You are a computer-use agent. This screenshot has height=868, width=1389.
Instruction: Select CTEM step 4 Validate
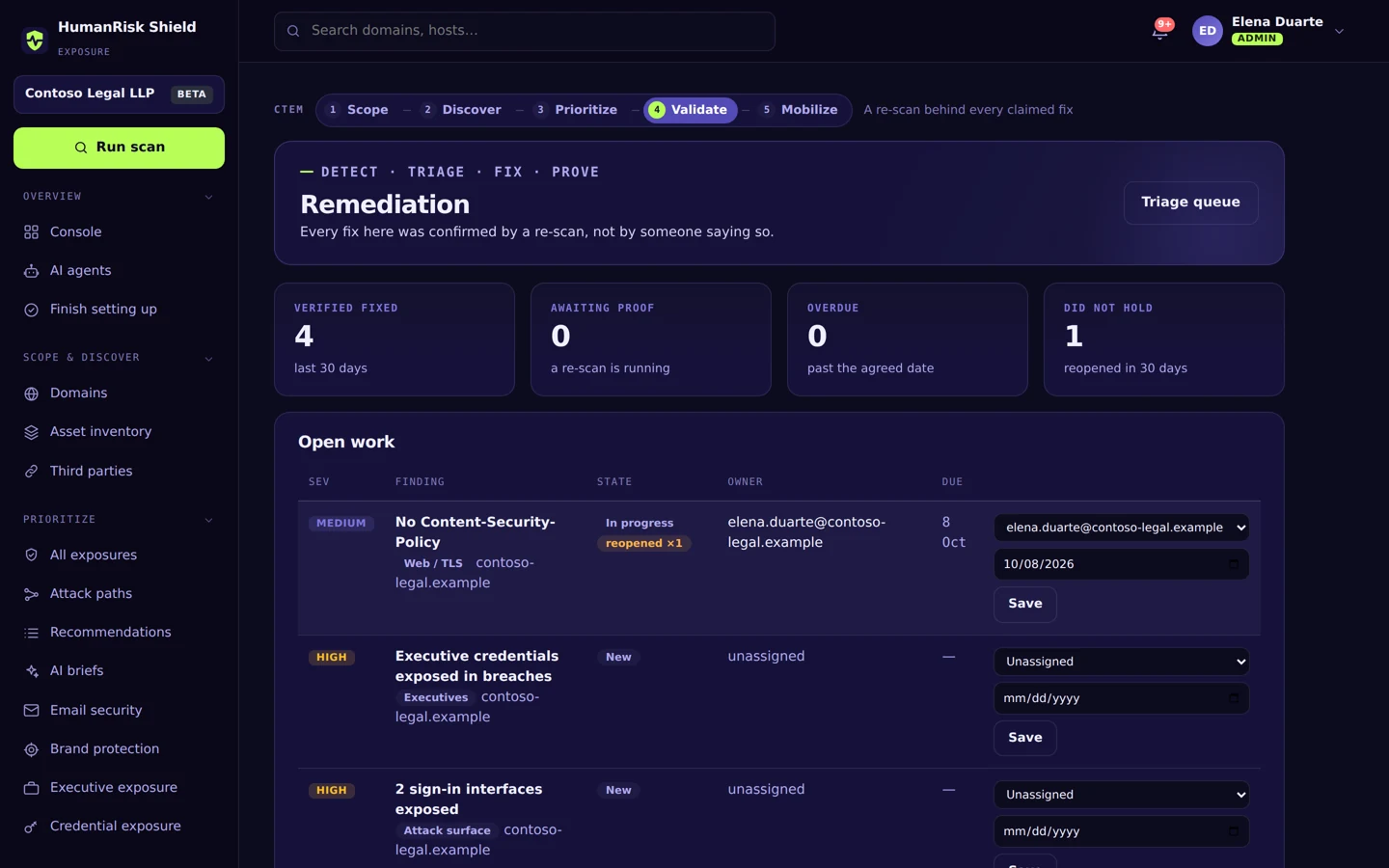tap(691, 110)
